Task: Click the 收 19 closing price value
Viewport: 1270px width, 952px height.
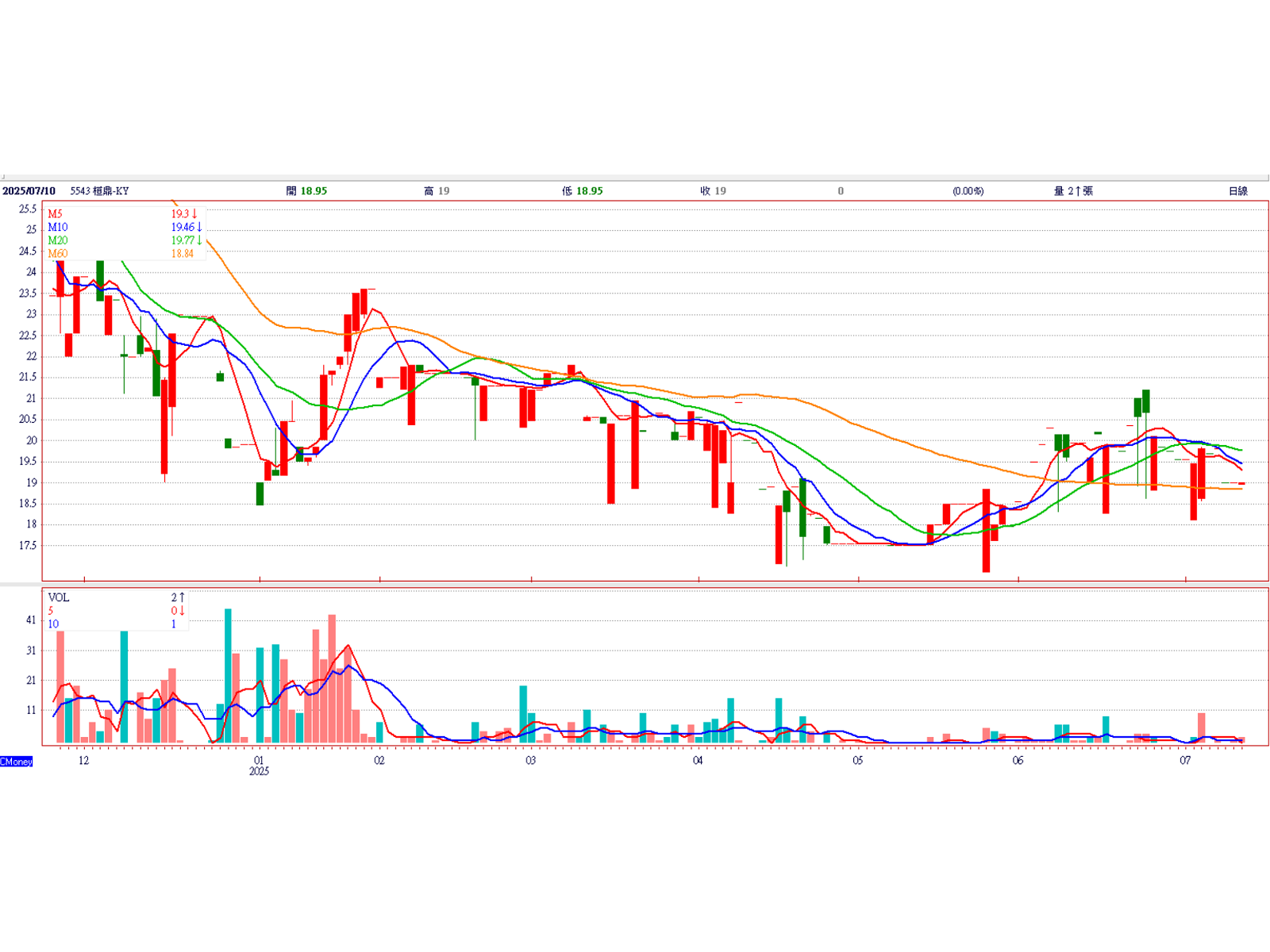Action: click(713, 191)
